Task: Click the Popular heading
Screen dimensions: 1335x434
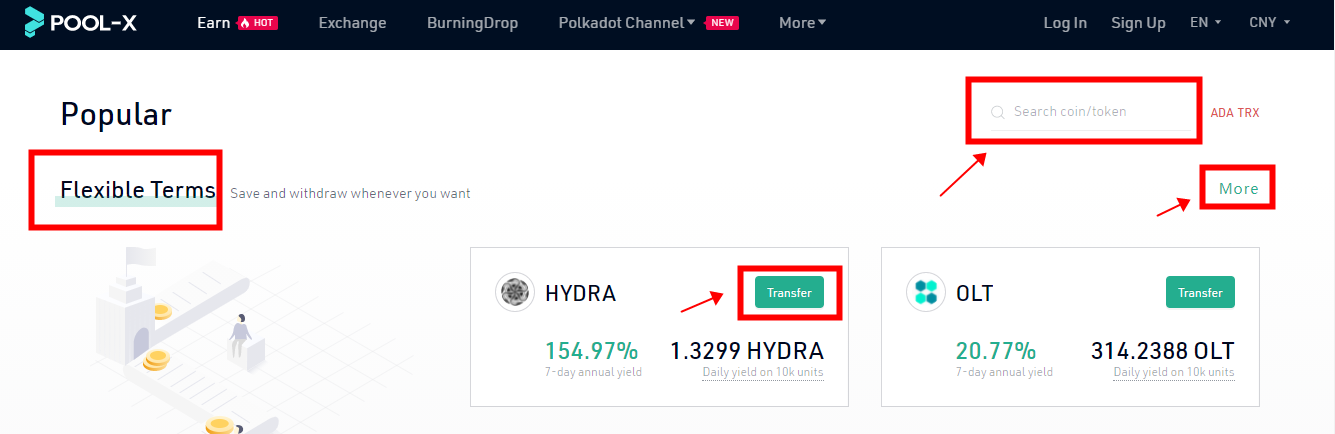Action: point(116,115)
